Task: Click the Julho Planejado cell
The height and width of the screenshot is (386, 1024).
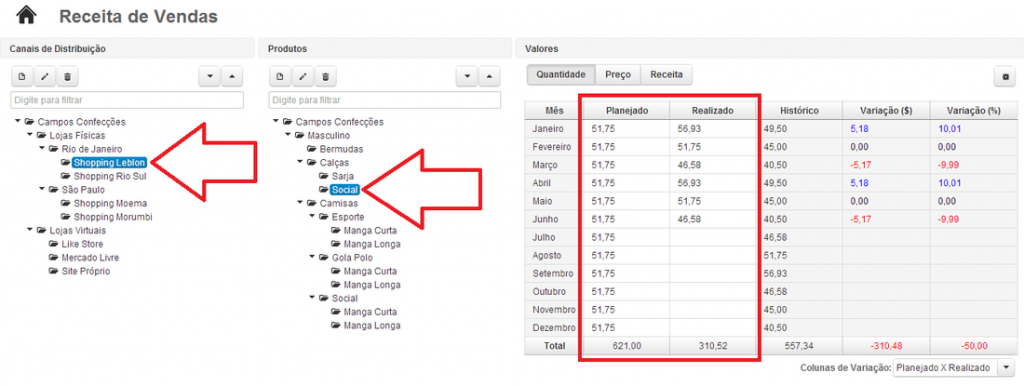Action: coord(627,237)
